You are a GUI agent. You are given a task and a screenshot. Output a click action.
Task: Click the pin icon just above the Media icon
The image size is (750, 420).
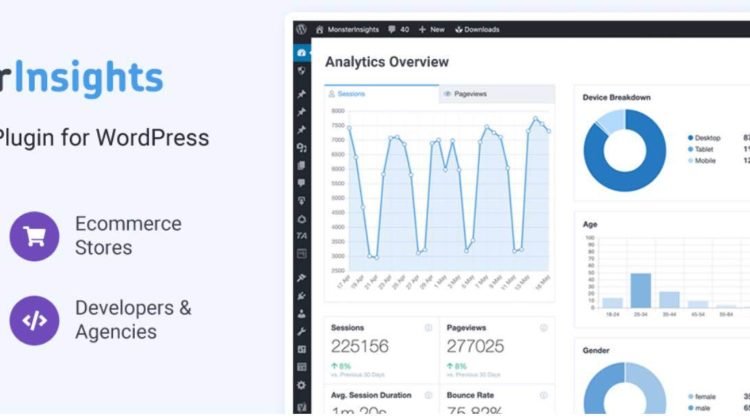301,130
